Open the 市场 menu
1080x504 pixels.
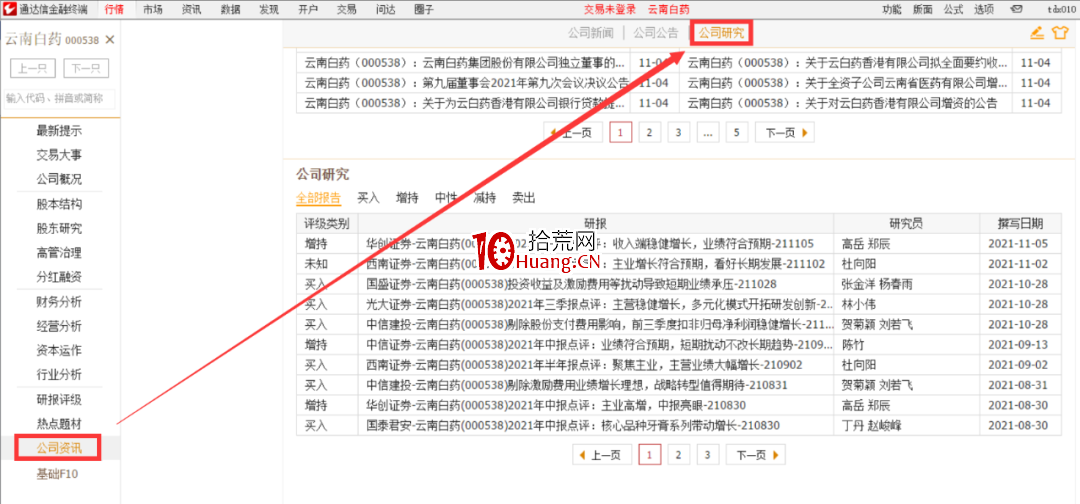coord(153,9)
